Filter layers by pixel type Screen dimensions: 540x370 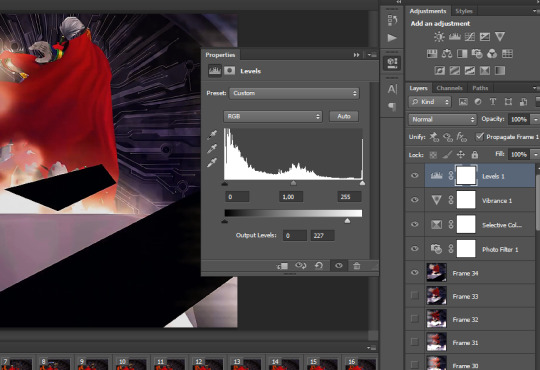pos(463,102)
